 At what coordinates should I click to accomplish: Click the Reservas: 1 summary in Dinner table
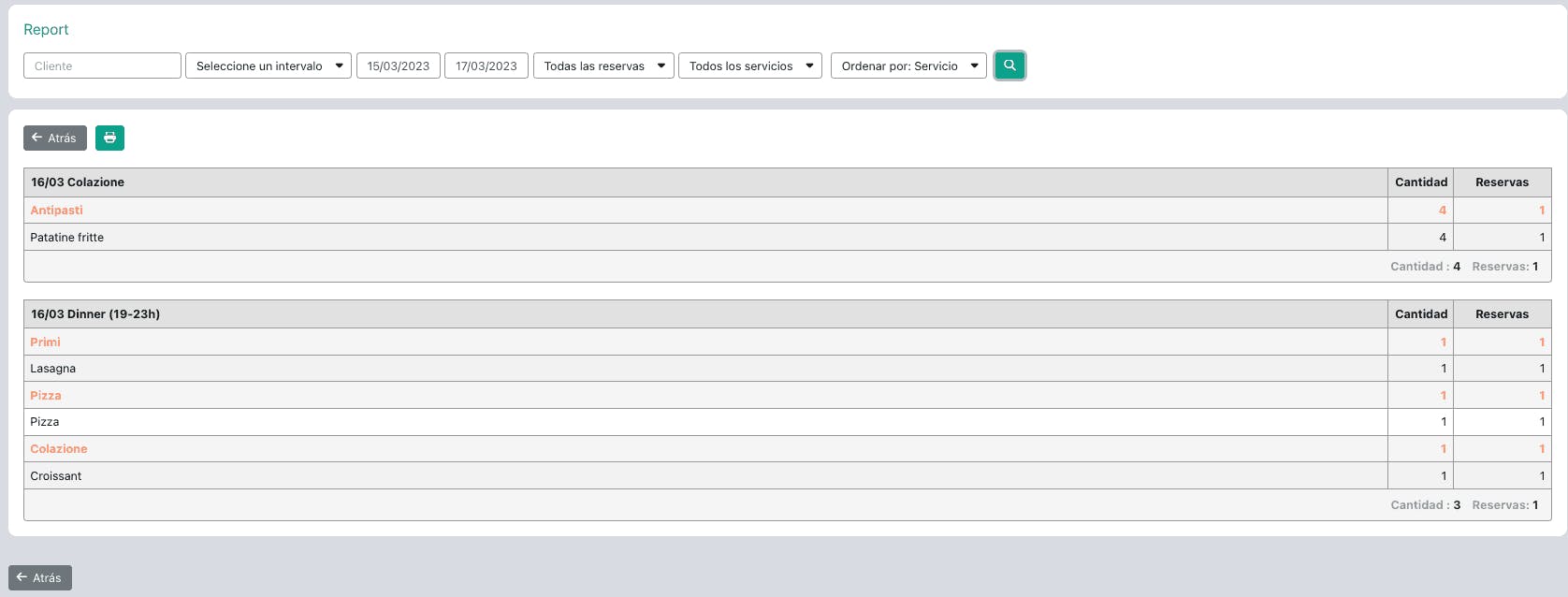click(x=1505, y=505)
